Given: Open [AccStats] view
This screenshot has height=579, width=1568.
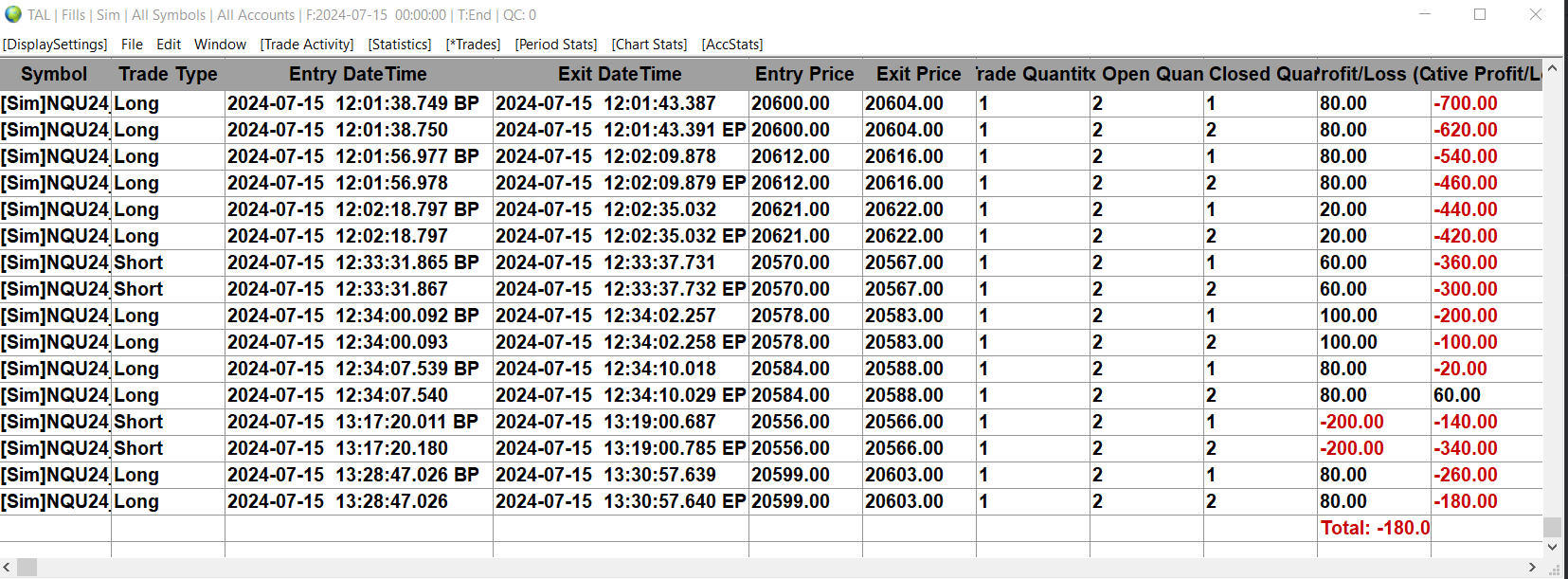Looking at the screenshot, I should pos(732,45).
